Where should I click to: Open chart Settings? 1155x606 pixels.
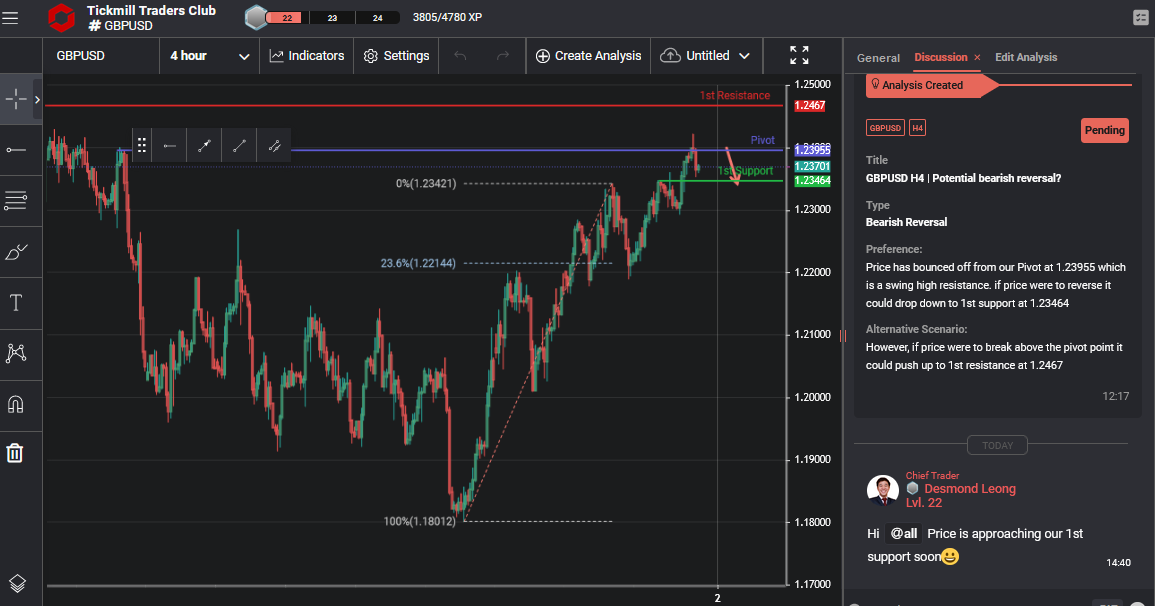click(396, 56)
